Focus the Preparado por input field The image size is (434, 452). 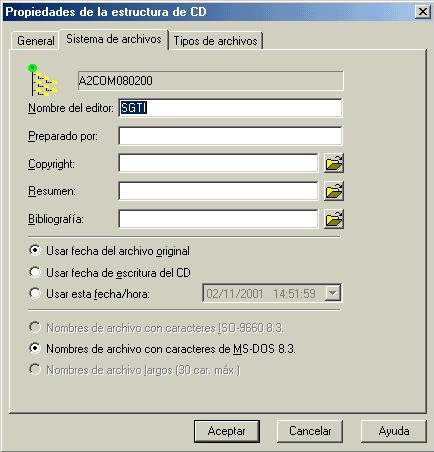(230, 136)
